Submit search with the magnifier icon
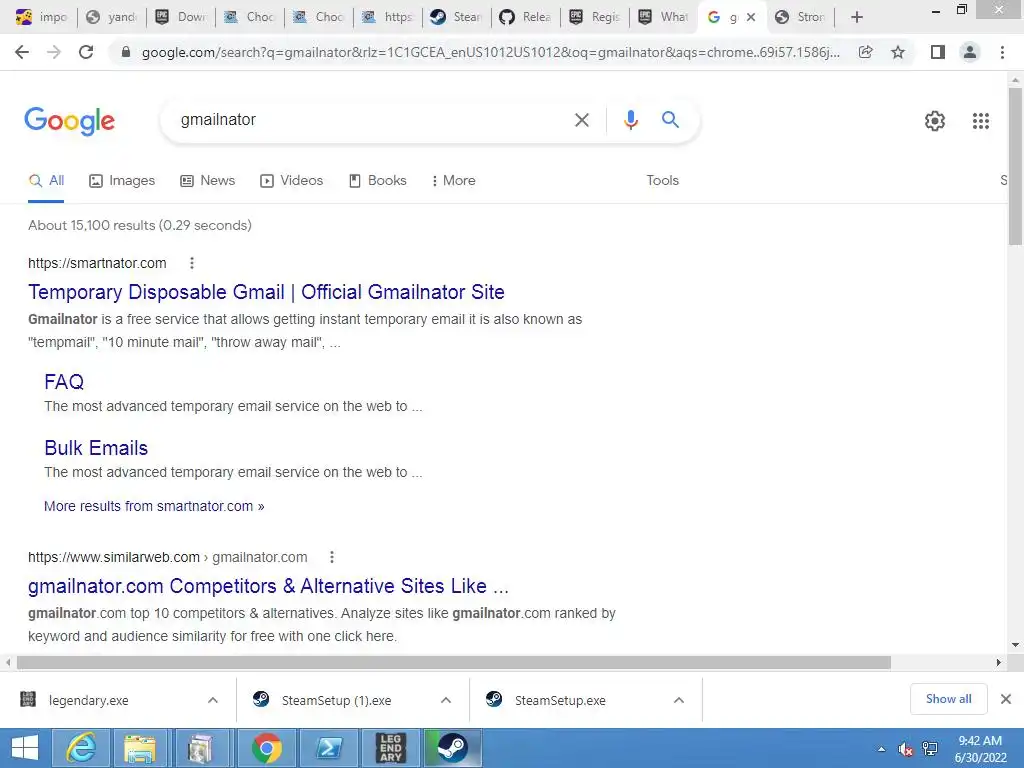This screenshot has height=768, width=1024. pos(670,120)
